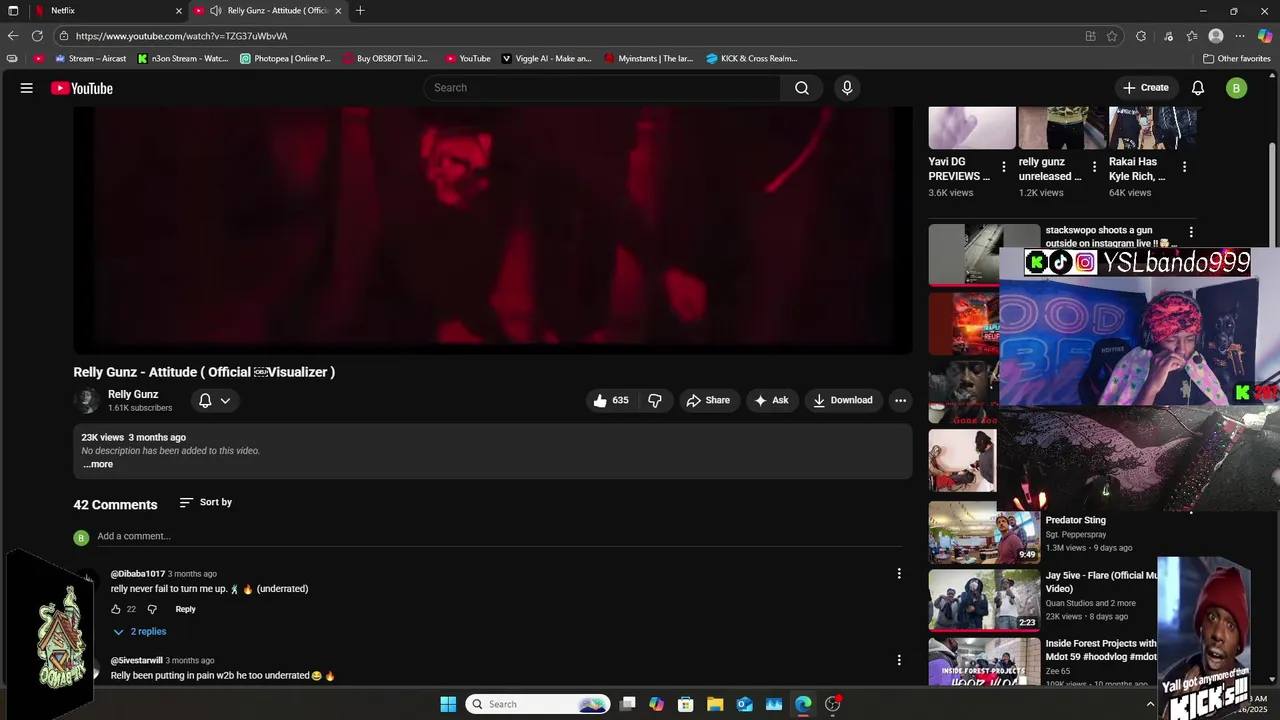Open the Photopea bookmark
The width and height of the screenshot is (1280, 720).
point(286,59)
